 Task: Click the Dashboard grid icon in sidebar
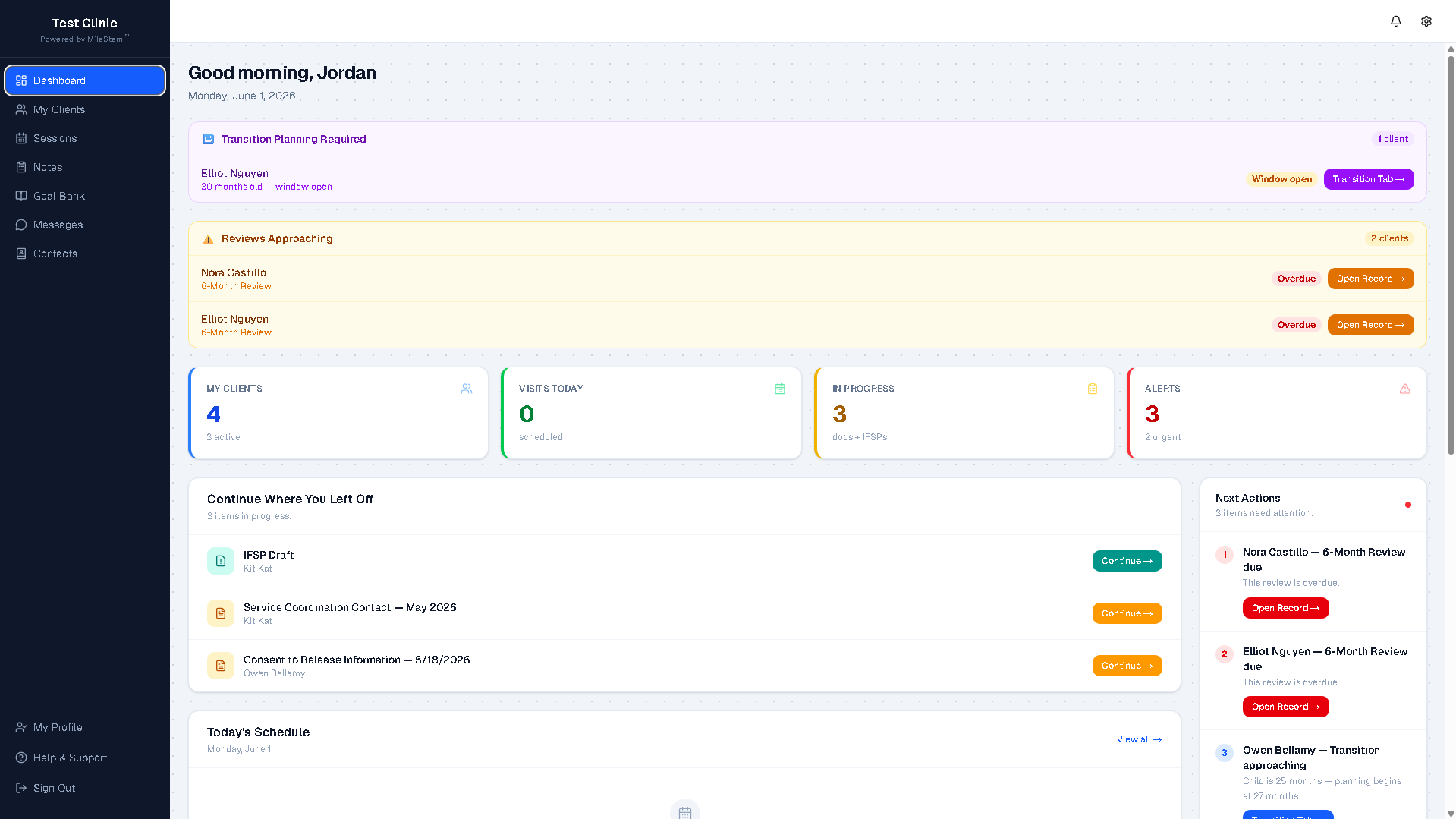[21, 80]
